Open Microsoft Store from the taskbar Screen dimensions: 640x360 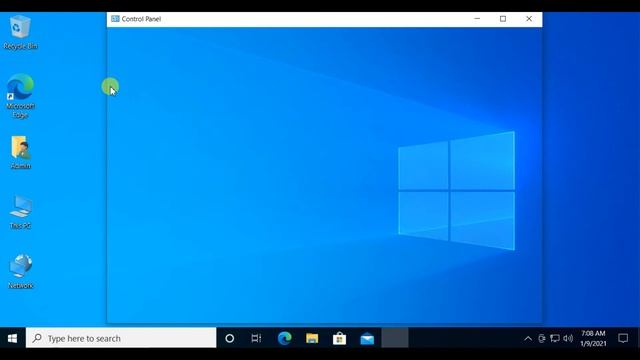point(340,338)
